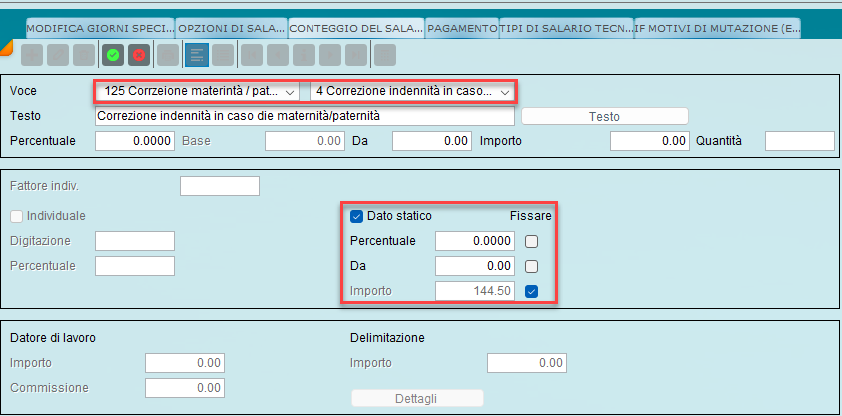Go to the Modifica Giorni Speci tab
Image resolution: width=842 pixels, height=416 pixels.
tap(100, 29)
